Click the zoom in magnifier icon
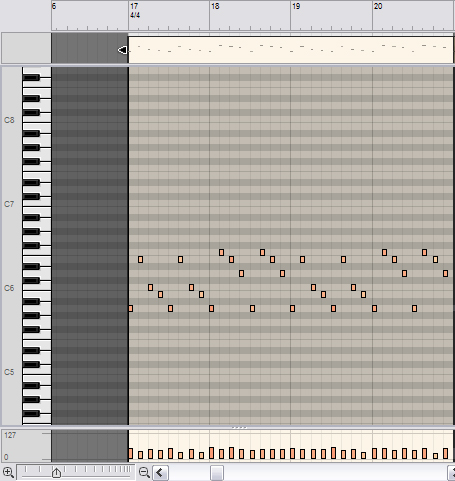The image size is (455, 481). coord(8,472)
